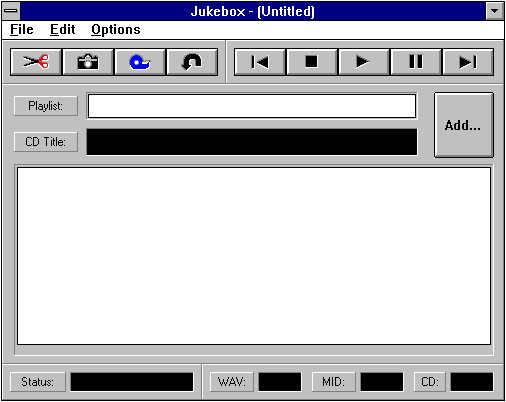The image size is (506, 402).
Task: Click the empty playlist track list area
Action: pyautogui.click(x=254, y=256)
